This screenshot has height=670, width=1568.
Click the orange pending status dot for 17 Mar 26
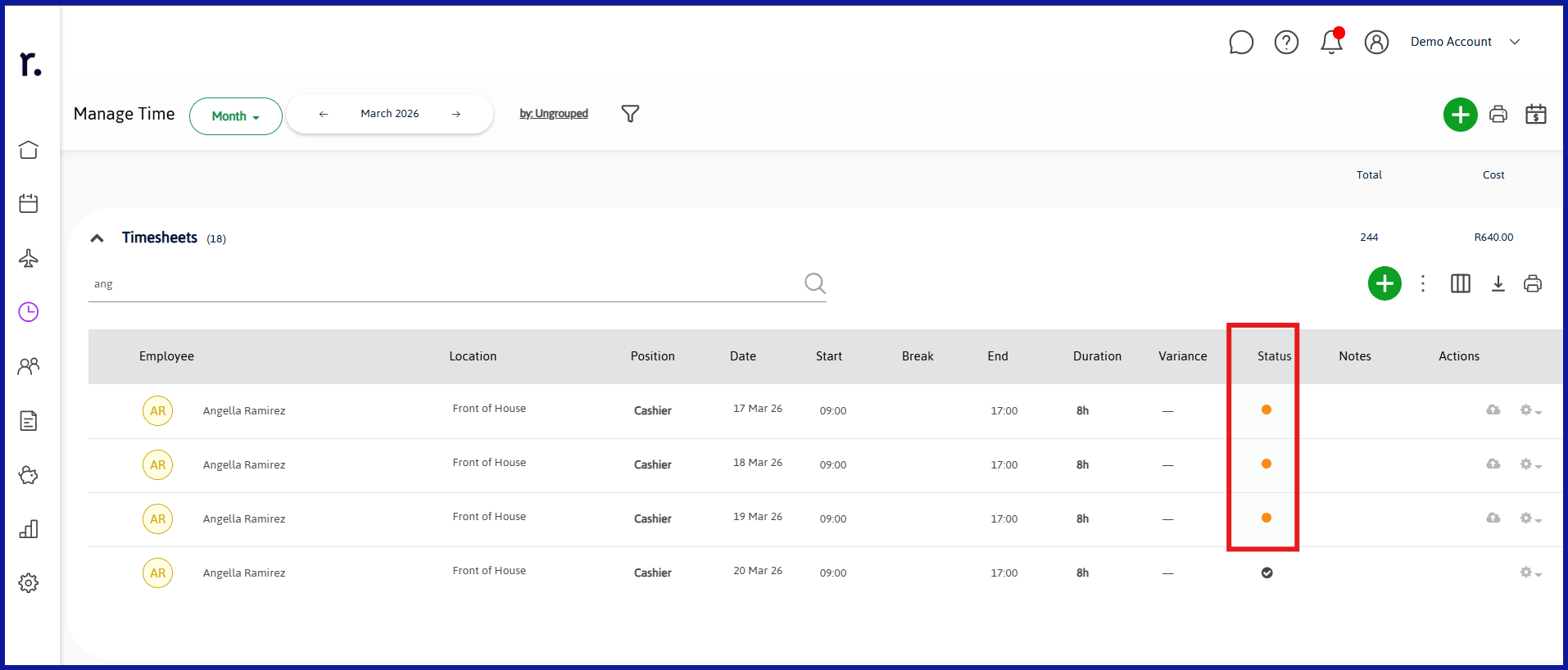click(1267, 410)
